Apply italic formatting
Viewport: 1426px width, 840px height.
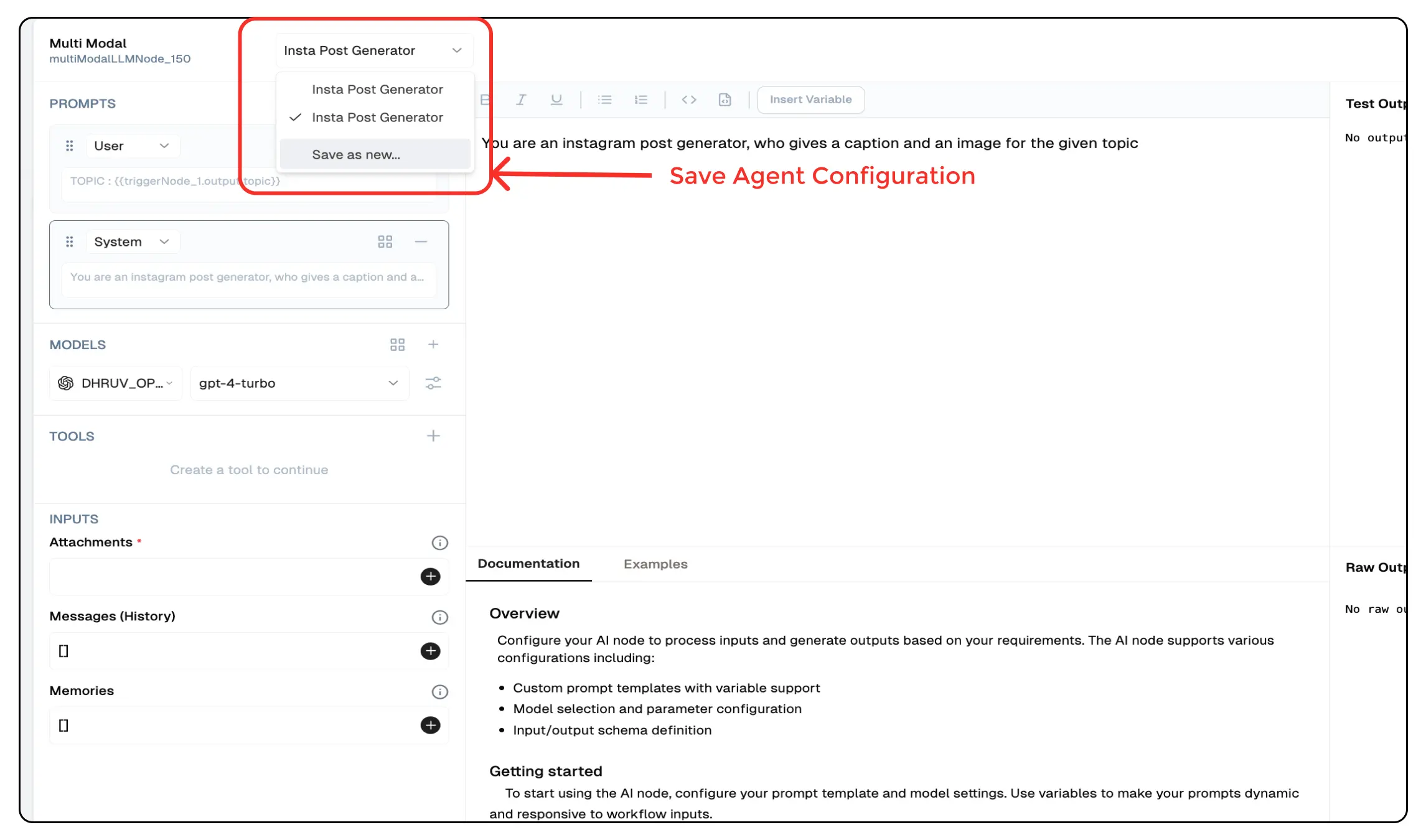click(x=520, y=100)
